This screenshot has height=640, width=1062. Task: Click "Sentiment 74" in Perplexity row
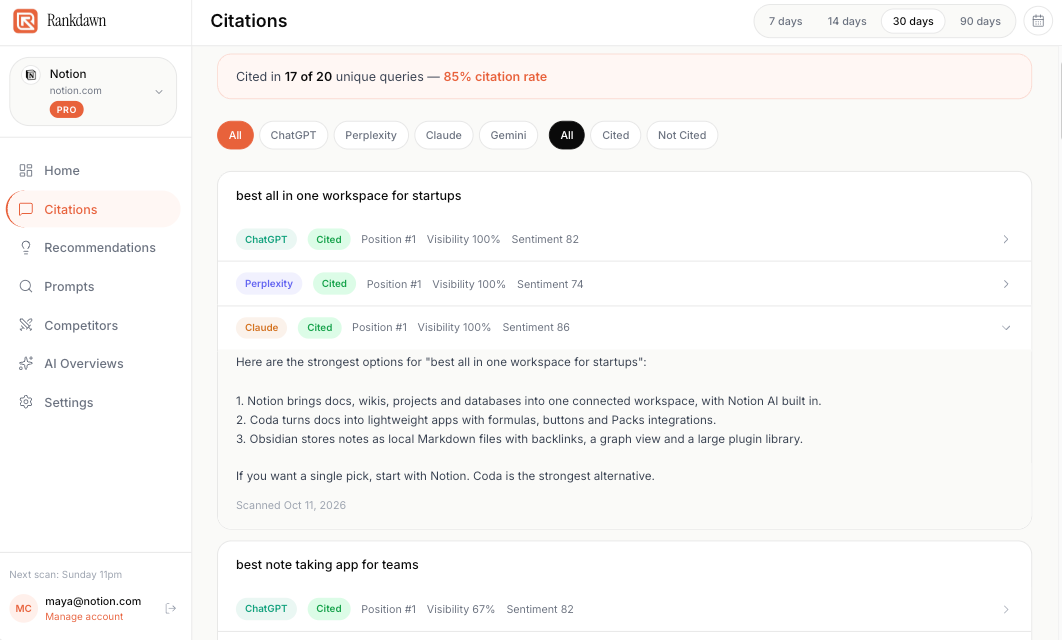click(x=550, y=284)
